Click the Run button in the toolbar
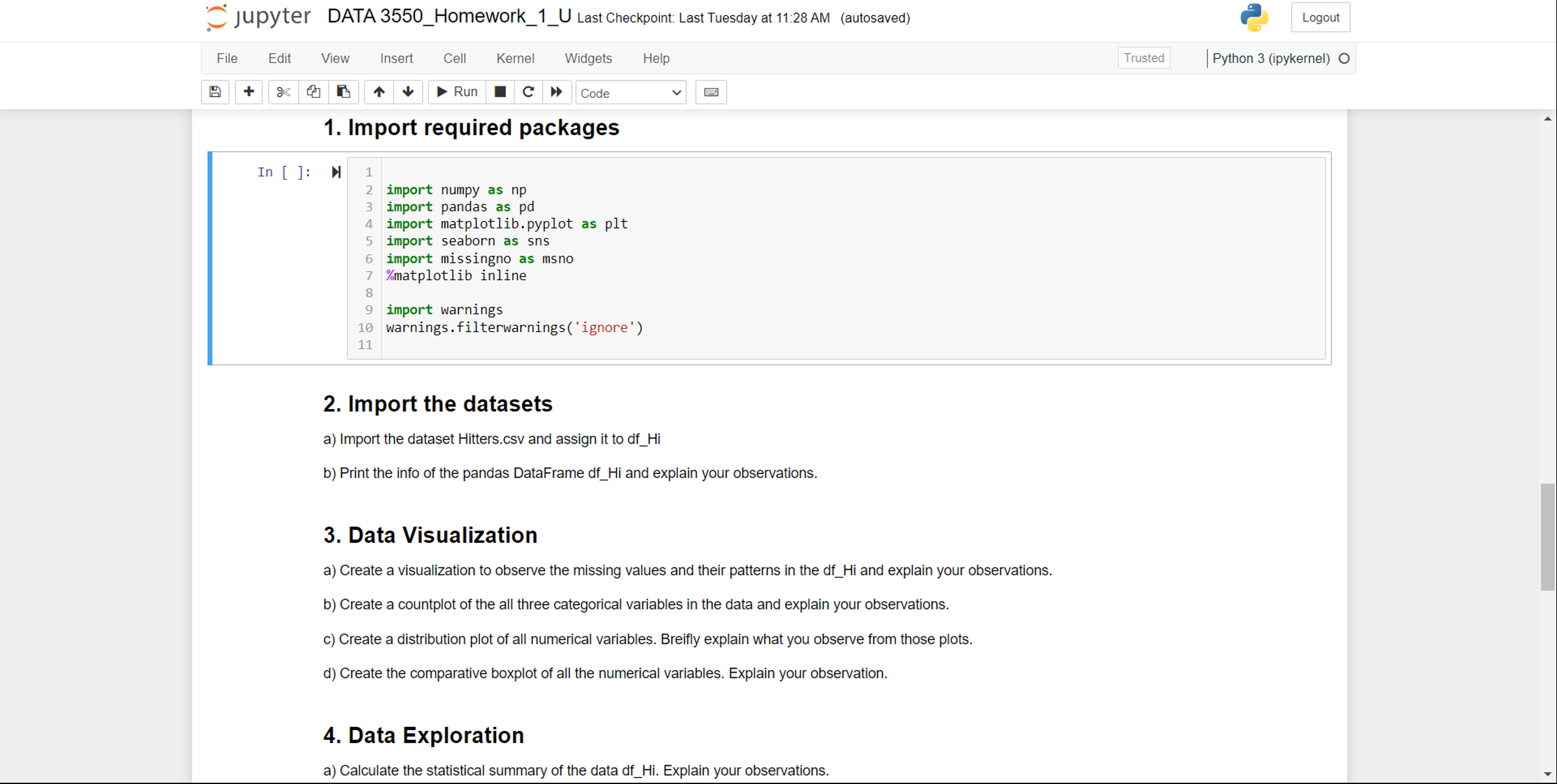 point(456,91)
